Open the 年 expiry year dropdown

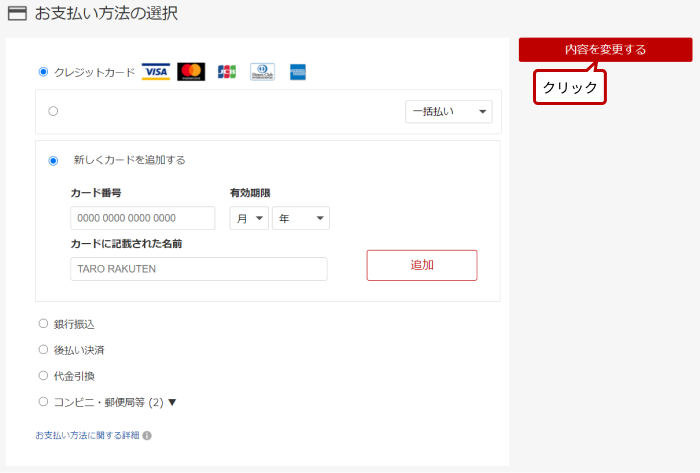click(301, 218)
